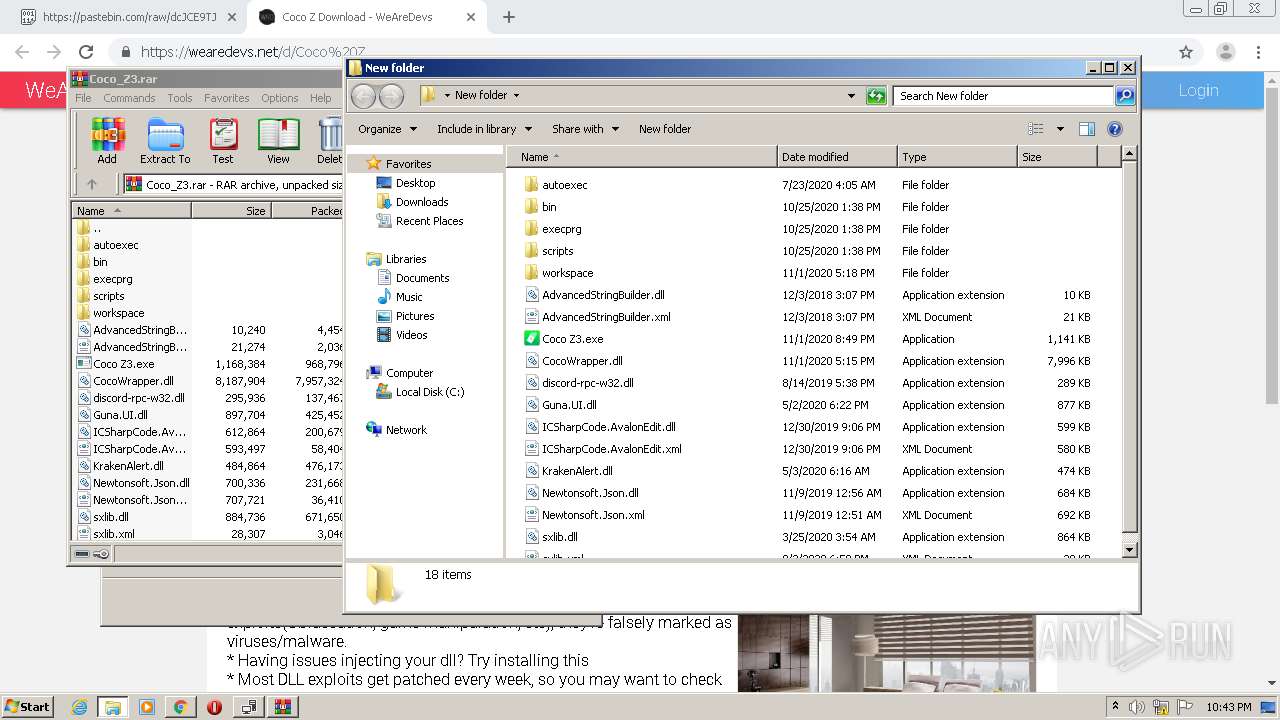Image resolution: width=1280 pixels, height=720 pixels.
Task: Open Internet Explorer from the taskbar
Action: click(x=79, y=707)
